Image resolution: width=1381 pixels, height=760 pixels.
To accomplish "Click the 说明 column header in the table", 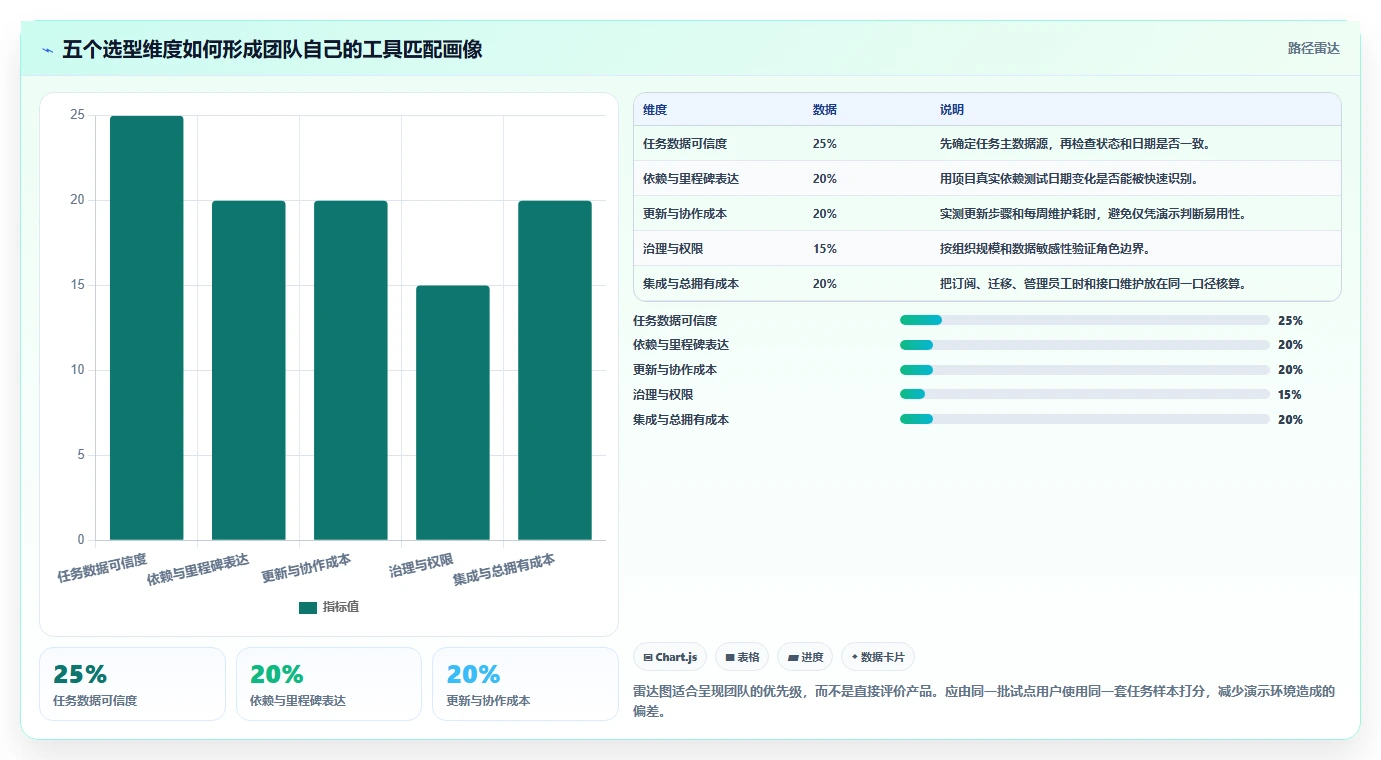I will (x=952, y=110).
